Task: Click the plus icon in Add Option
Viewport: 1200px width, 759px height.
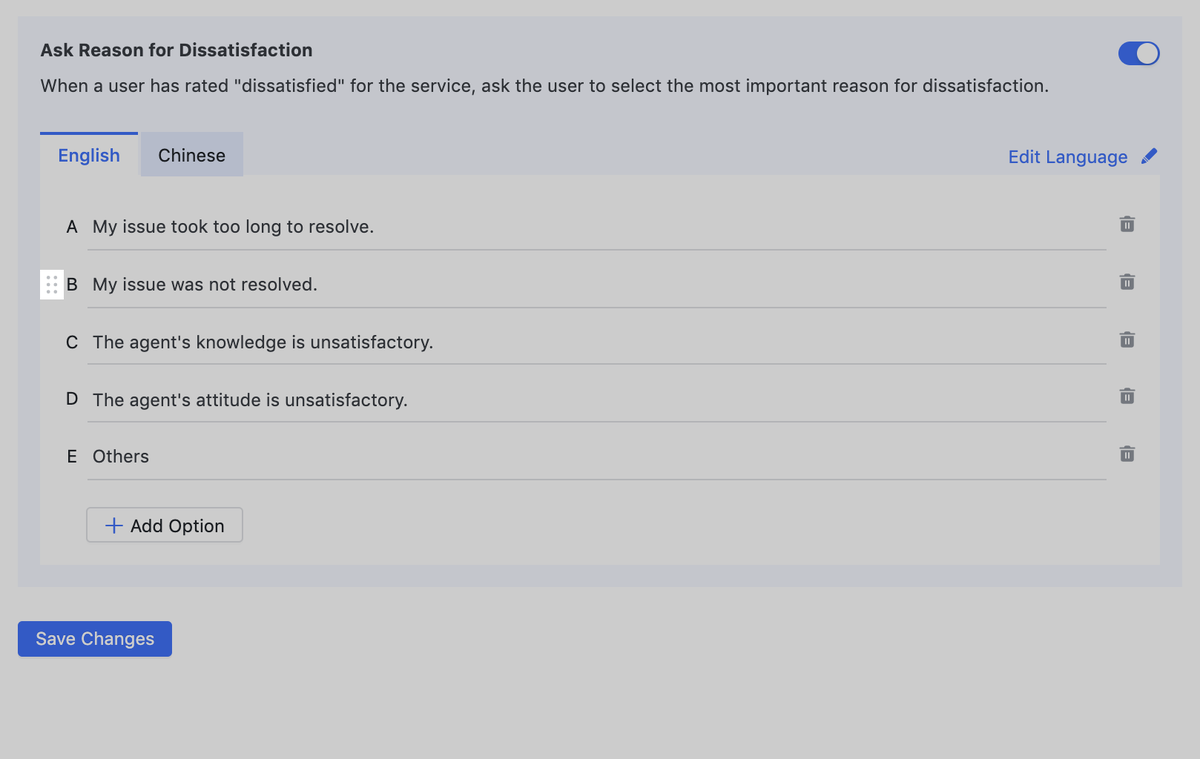Action: click(x=114, y=526)
